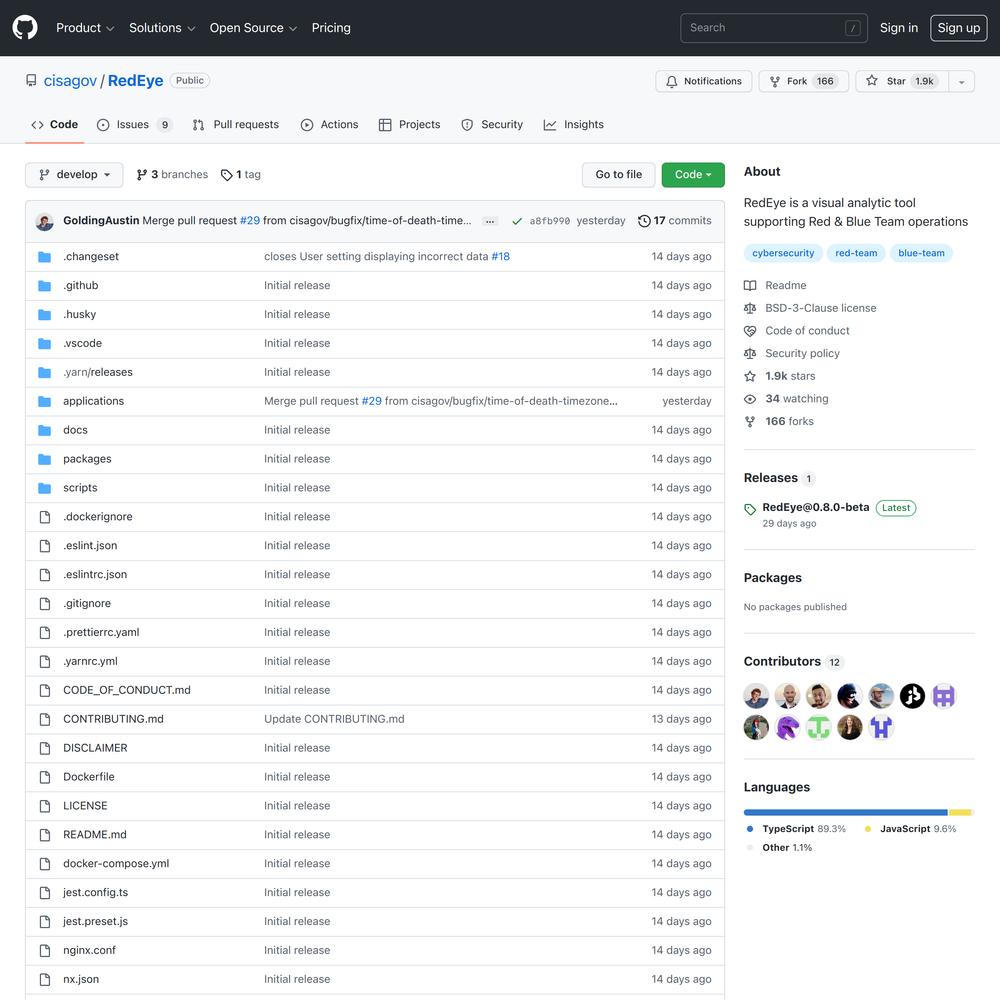Click the commit history clock icon

point(644,221)
